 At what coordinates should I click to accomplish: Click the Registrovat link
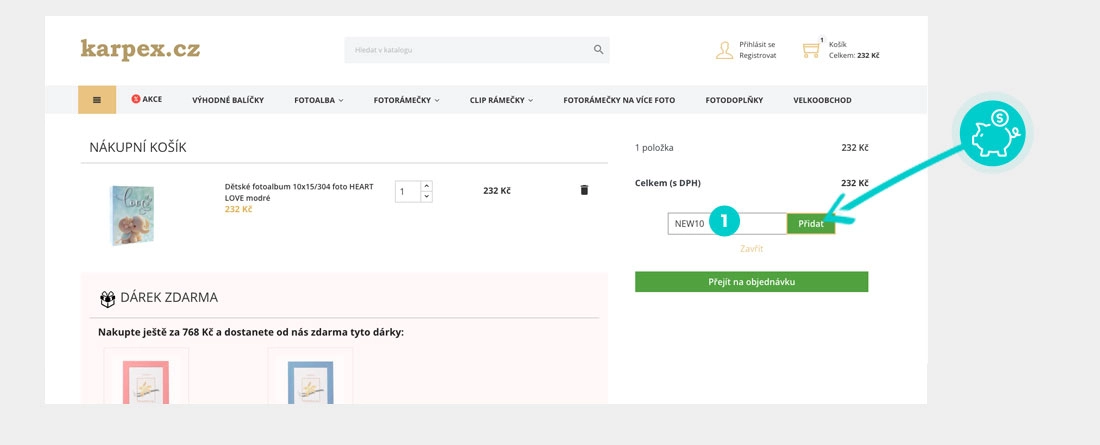point(758,55)
